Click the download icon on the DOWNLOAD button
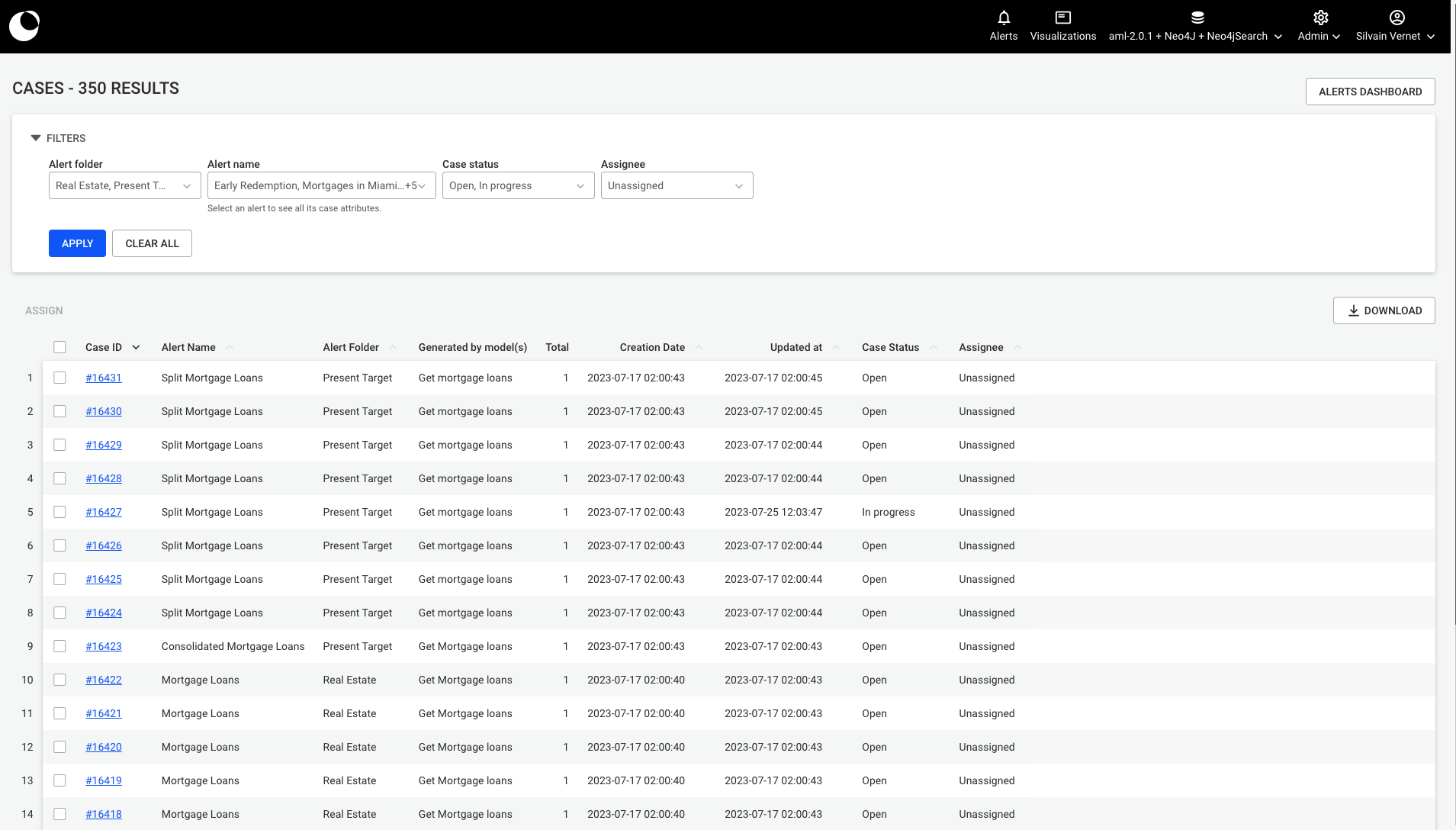The image size is (1456, 830). pos(1354,310)
